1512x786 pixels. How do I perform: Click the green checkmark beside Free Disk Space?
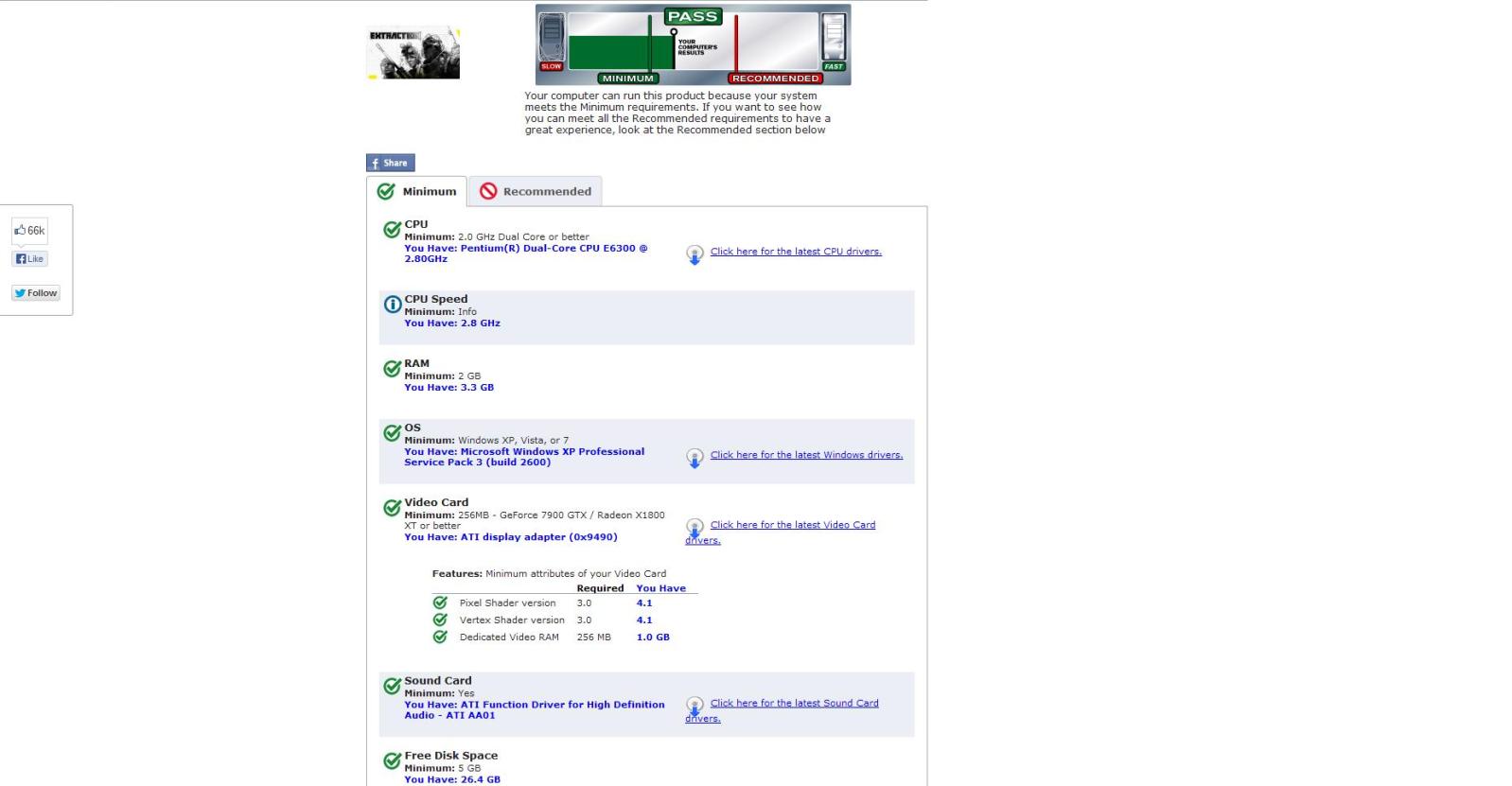point(392,760)
